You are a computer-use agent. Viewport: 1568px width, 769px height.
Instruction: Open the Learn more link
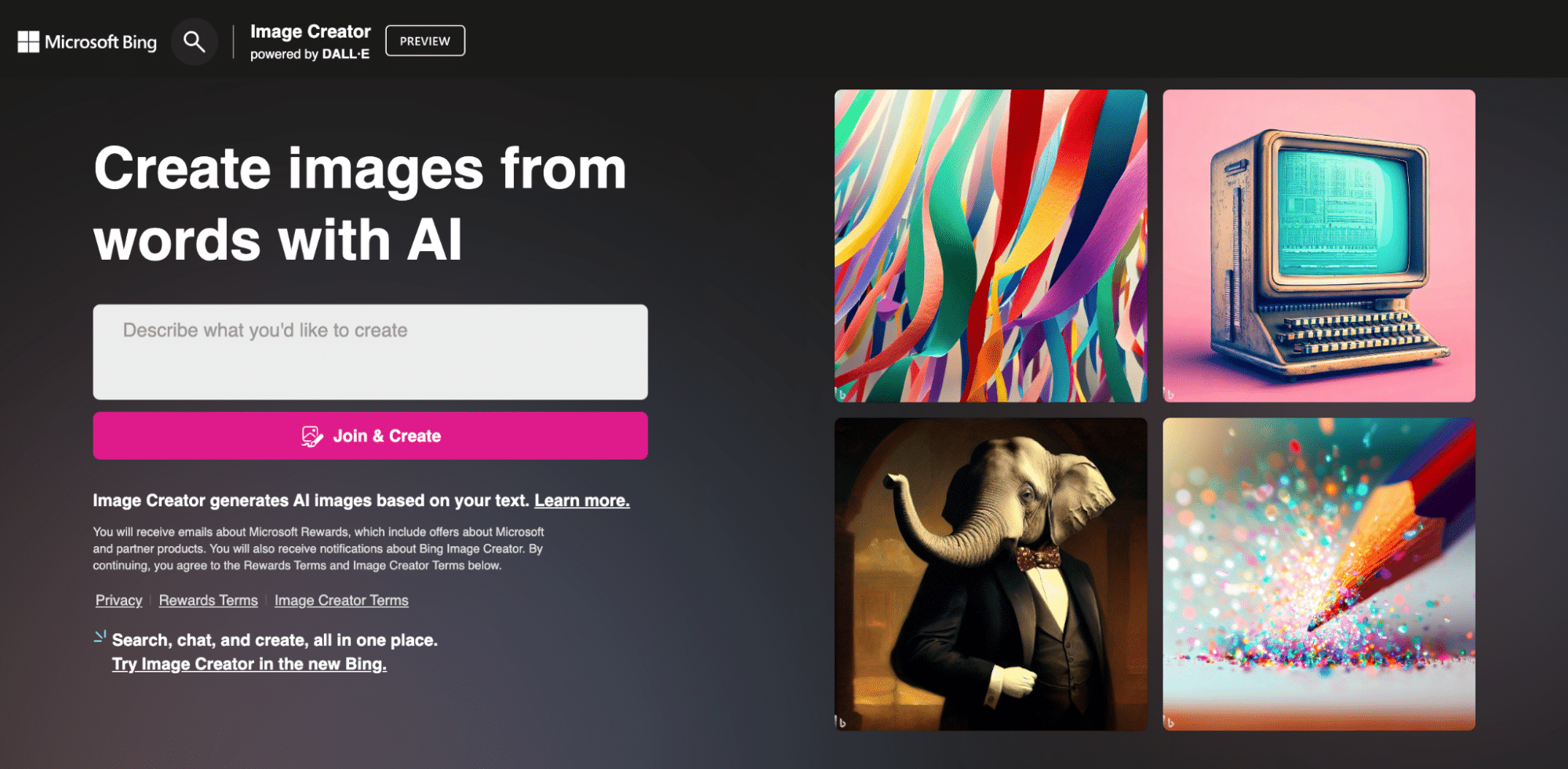tap(582, 501)
